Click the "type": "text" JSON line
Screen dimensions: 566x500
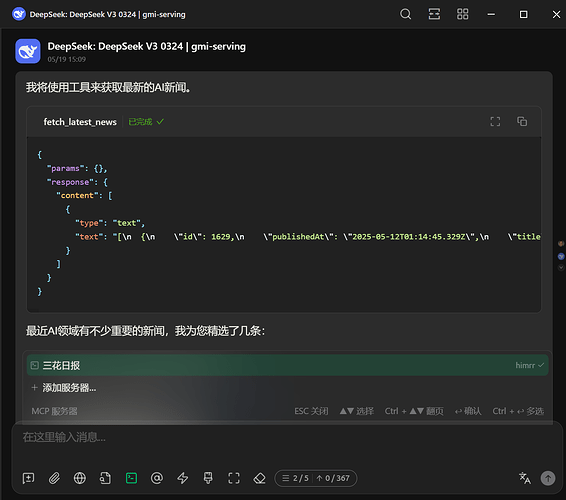tap(110, 223)
